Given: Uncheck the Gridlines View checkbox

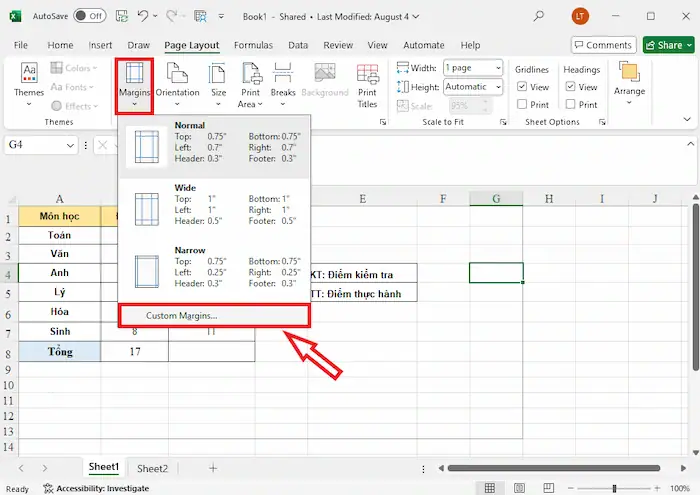Looking at the screenshot, I should click(521, 87).
